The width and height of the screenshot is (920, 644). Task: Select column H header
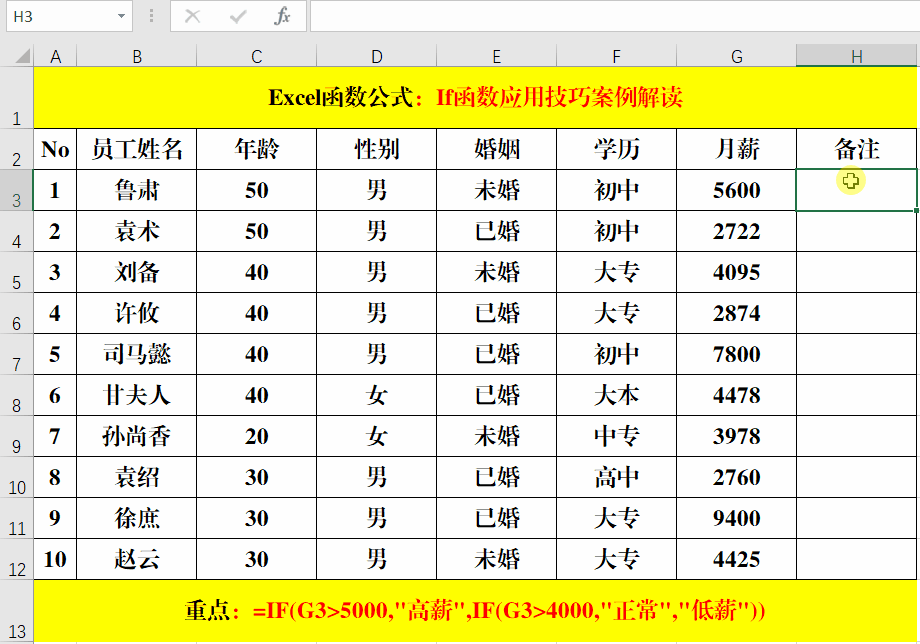click(857, 56)
